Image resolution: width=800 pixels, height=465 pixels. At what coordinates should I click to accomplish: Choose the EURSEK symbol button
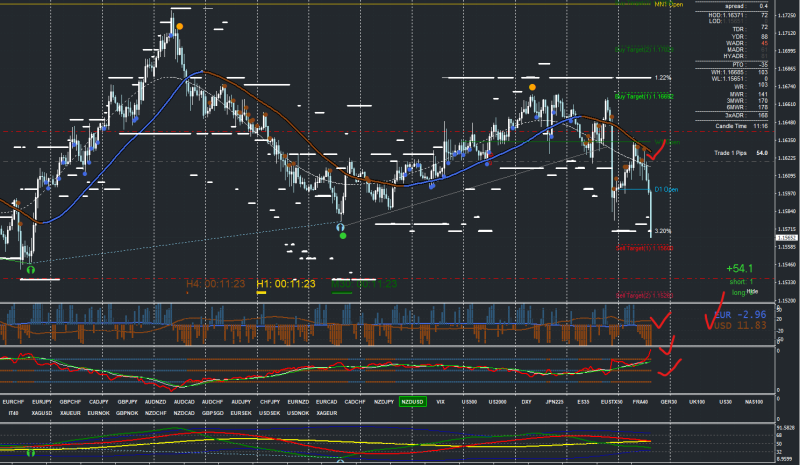[x=241, y=413]
